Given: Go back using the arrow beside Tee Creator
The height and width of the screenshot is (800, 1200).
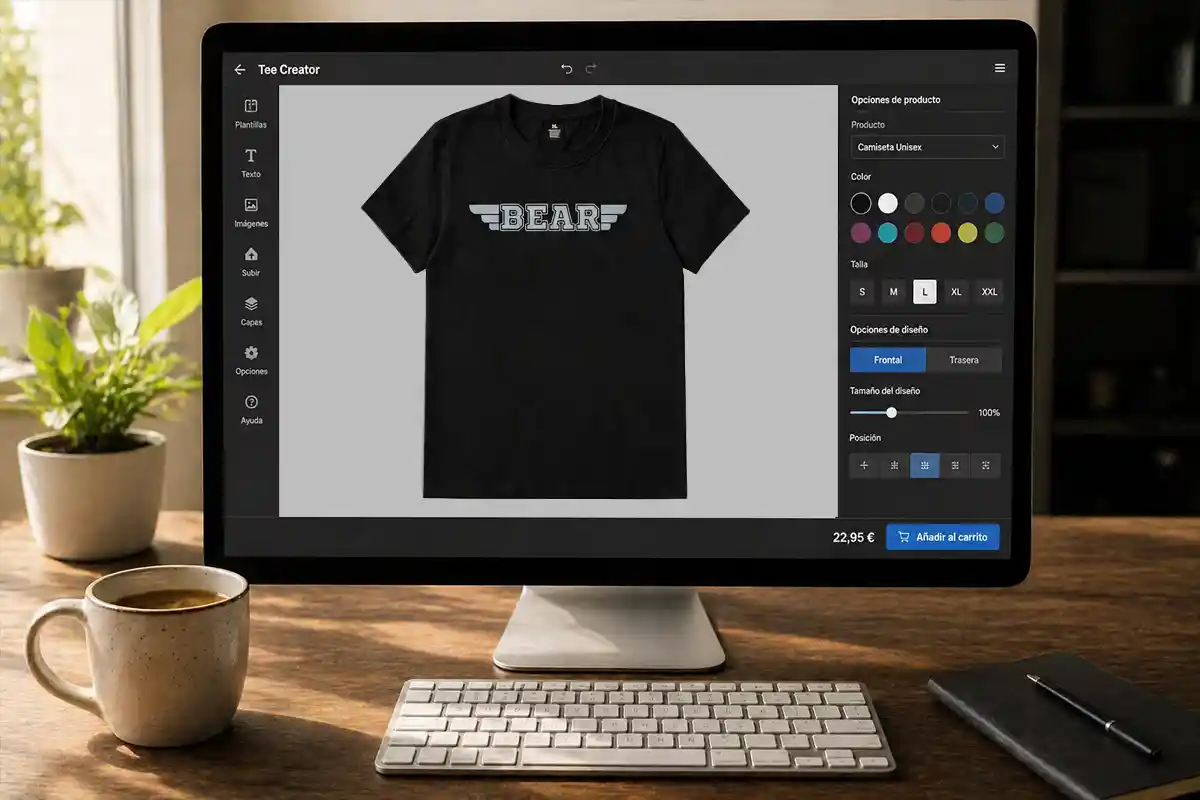Looking at the screenshot, I should 240,69.
